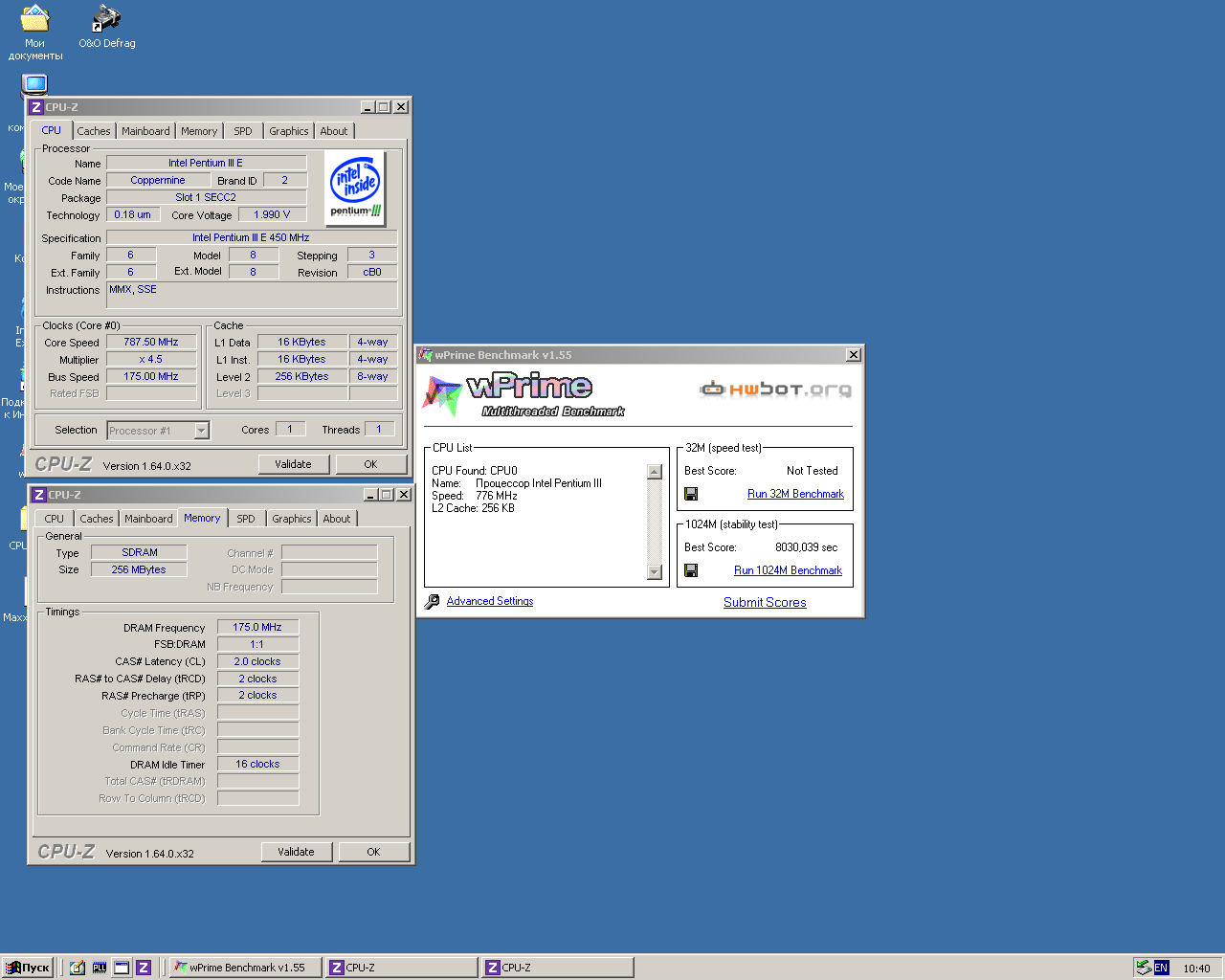Viewport: 1225px width, 980px height.
Task: Open the Processor #1 selection dropdown
Action: click(x=201, y=431)
